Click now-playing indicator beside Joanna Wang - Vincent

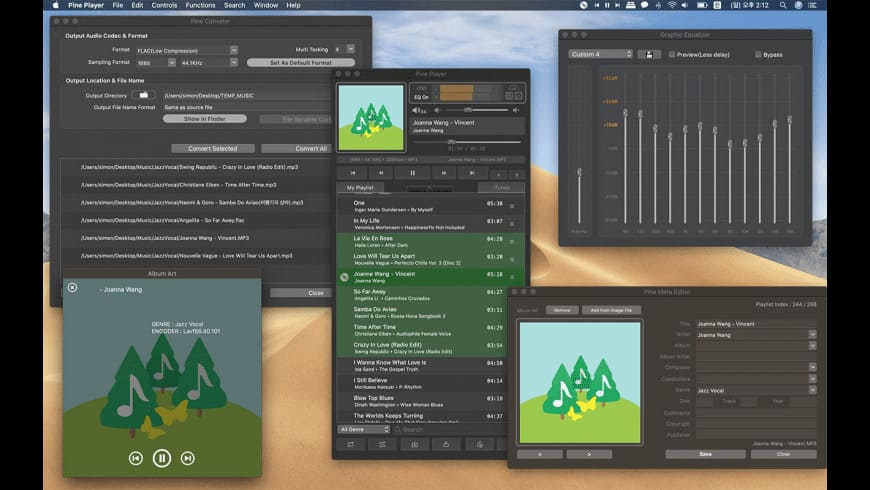(x=344, y=277)
